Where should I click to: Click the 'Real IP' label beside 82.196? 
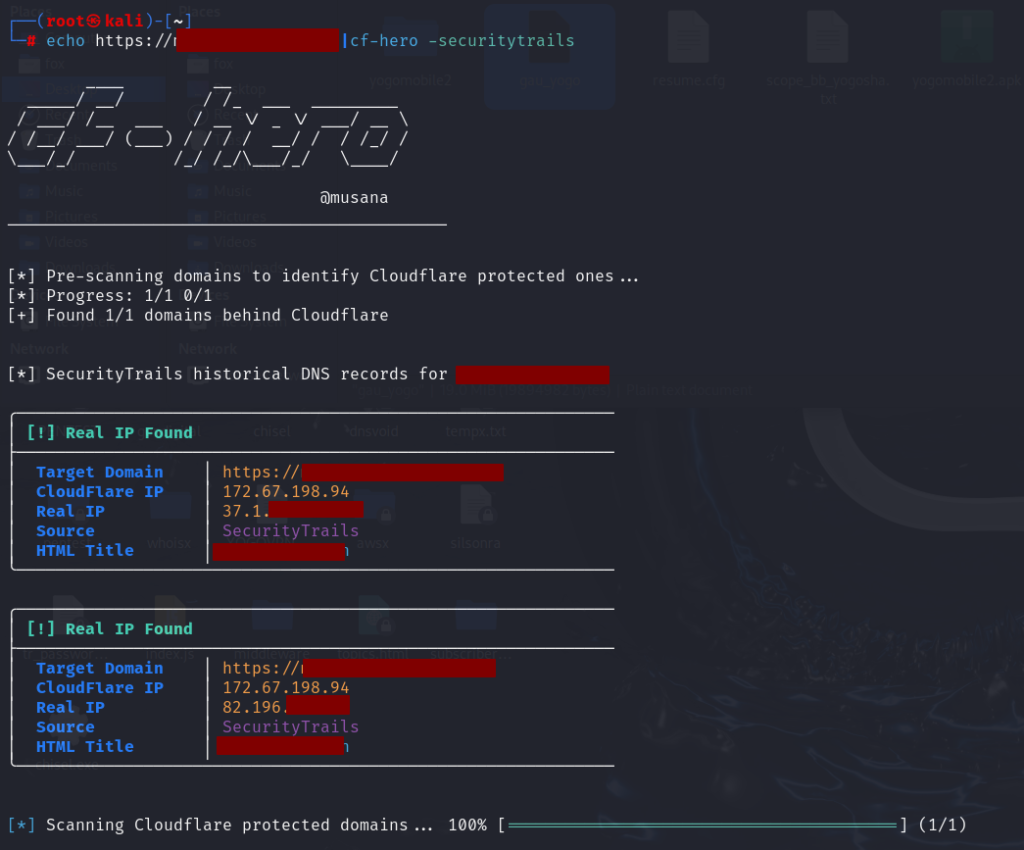[x=71, y=707]
